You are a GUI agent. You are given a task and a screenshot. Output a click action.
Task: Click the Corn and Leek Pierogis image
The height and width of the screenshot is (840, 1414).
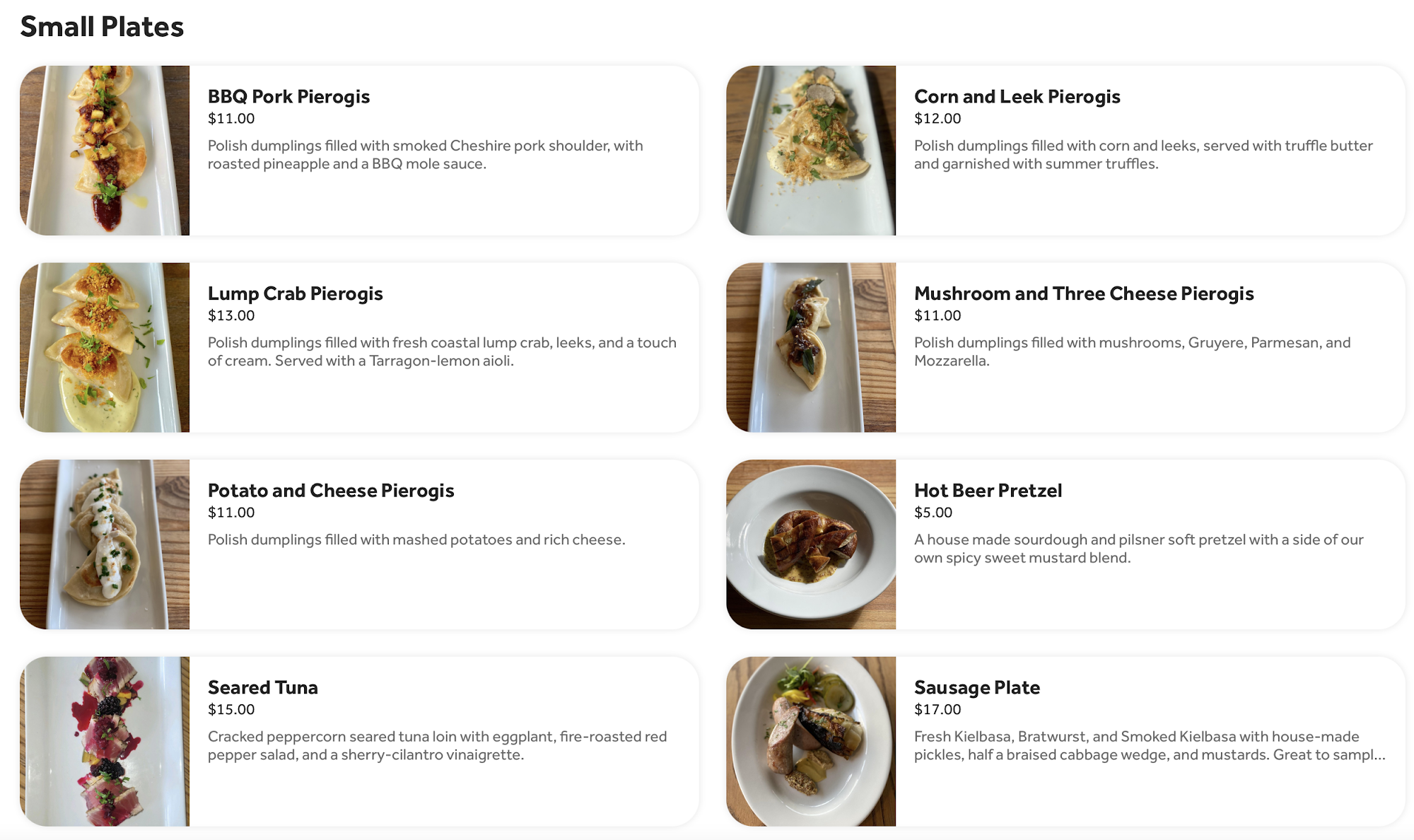pyautogui.click(x=811, y=151)
